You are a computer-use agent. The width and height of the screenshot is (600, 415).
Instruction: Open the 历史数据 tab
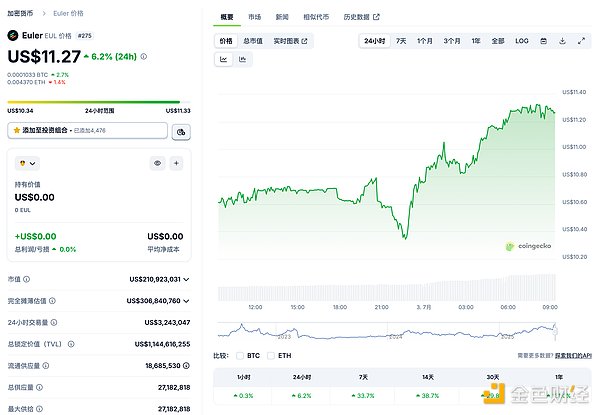click(x=363, y=17)
